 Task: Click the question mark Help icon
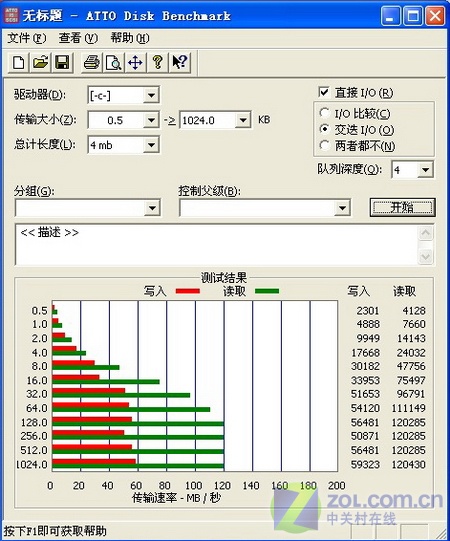pos(157,62)
